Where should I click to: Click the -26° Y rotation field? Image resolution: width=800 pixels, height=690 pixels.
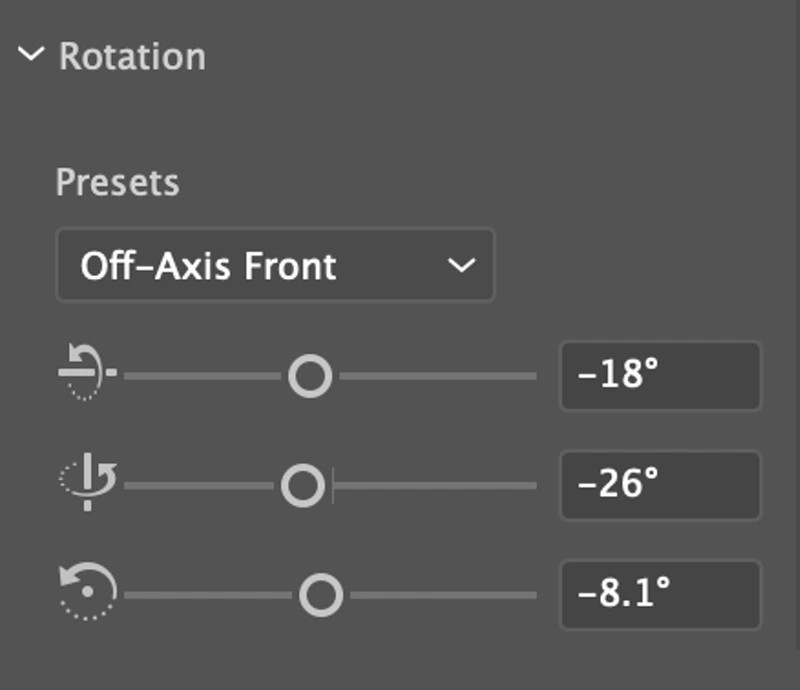[660, 486]
